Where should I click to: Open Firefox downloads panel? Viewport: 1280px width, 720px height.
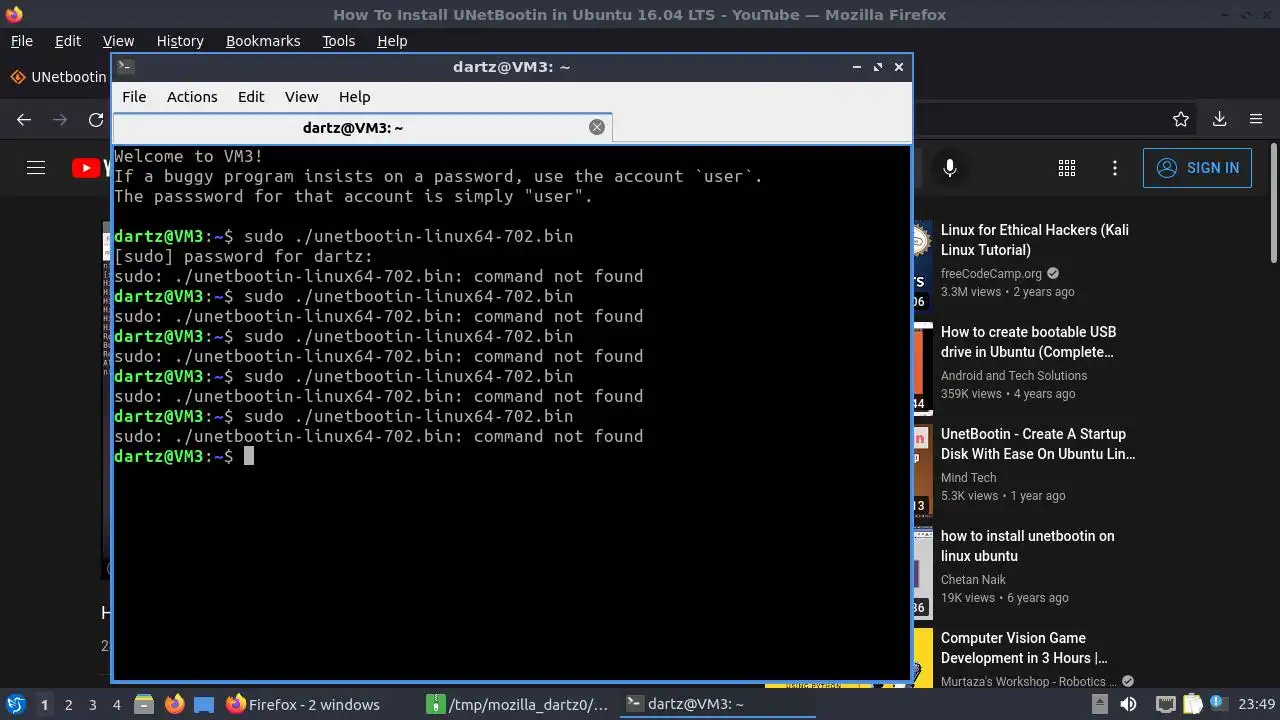tap(1219, 120)
